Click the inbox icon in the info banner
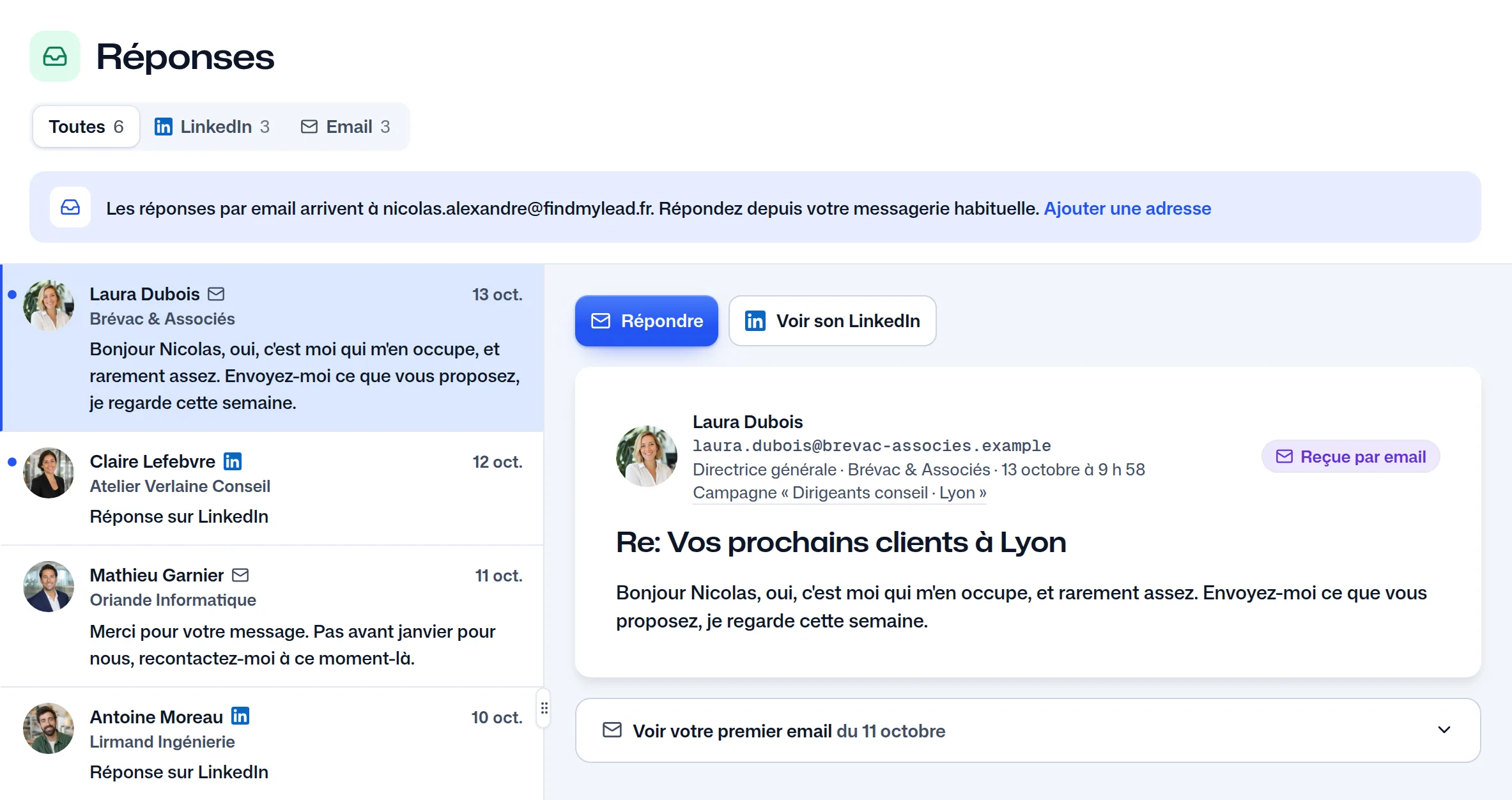The height and width of the screenshot is (800, 1512). coord(70,207)
